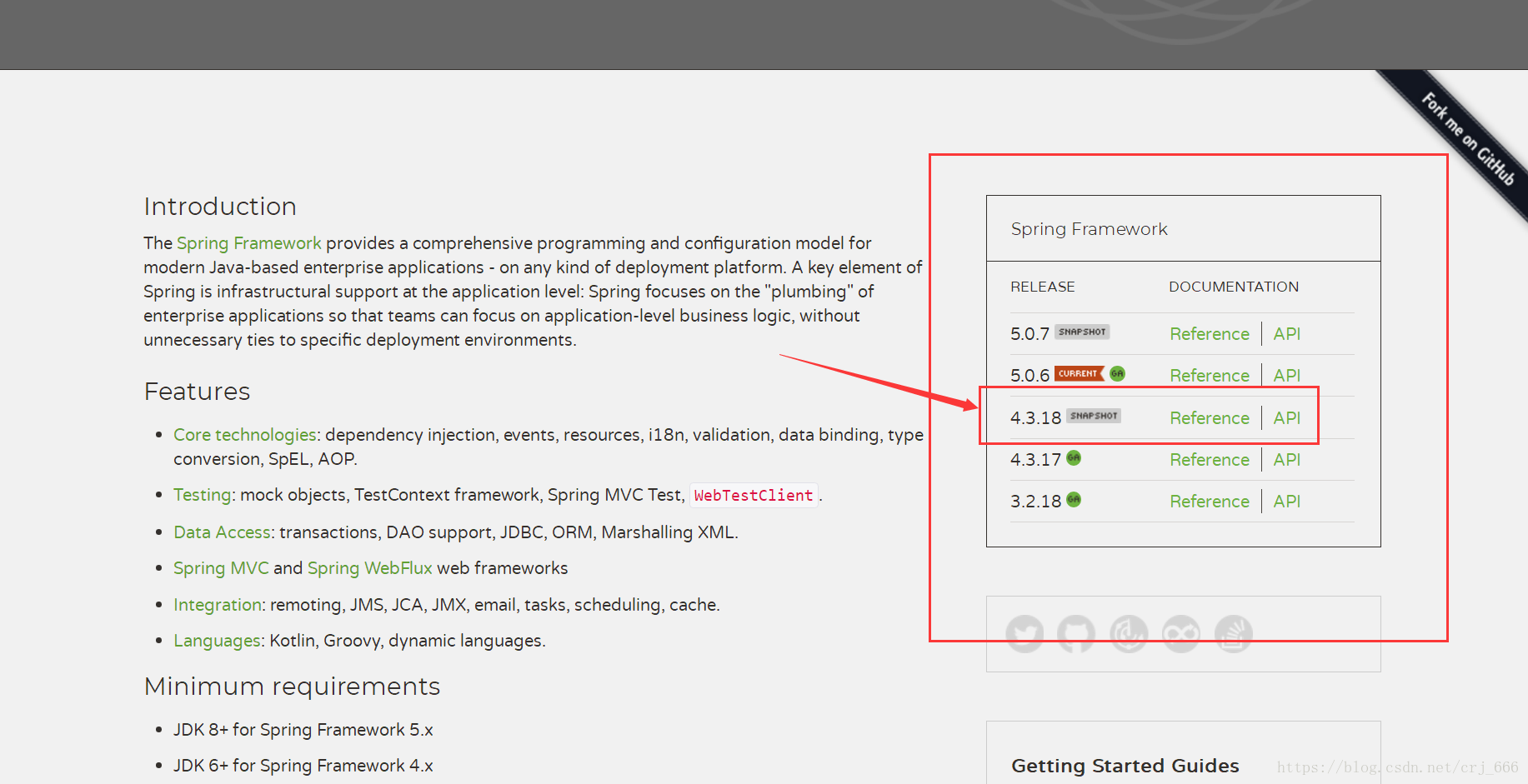Image resolution: width=1528 pixels, height=784 pixels.
Task: Open the Reference docs for 4.3.18
Action: 1210,418
